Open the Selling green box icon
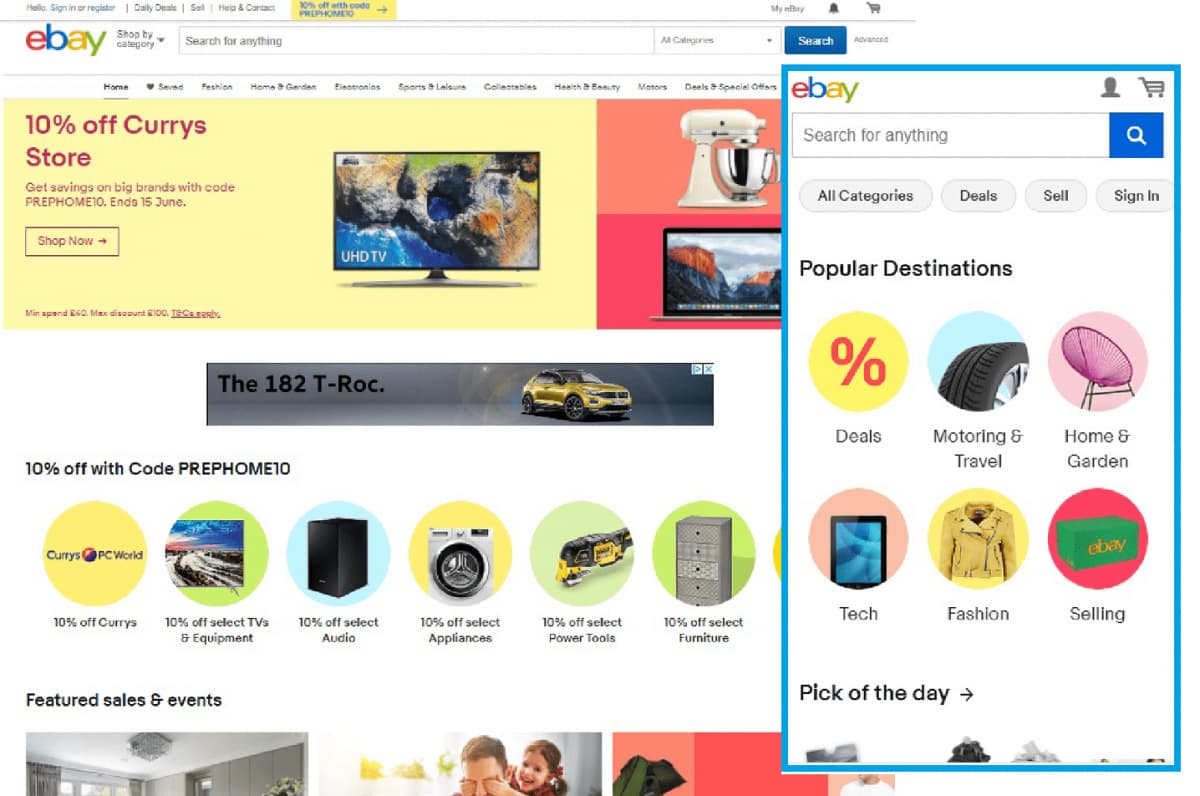 click(1098, 539)
